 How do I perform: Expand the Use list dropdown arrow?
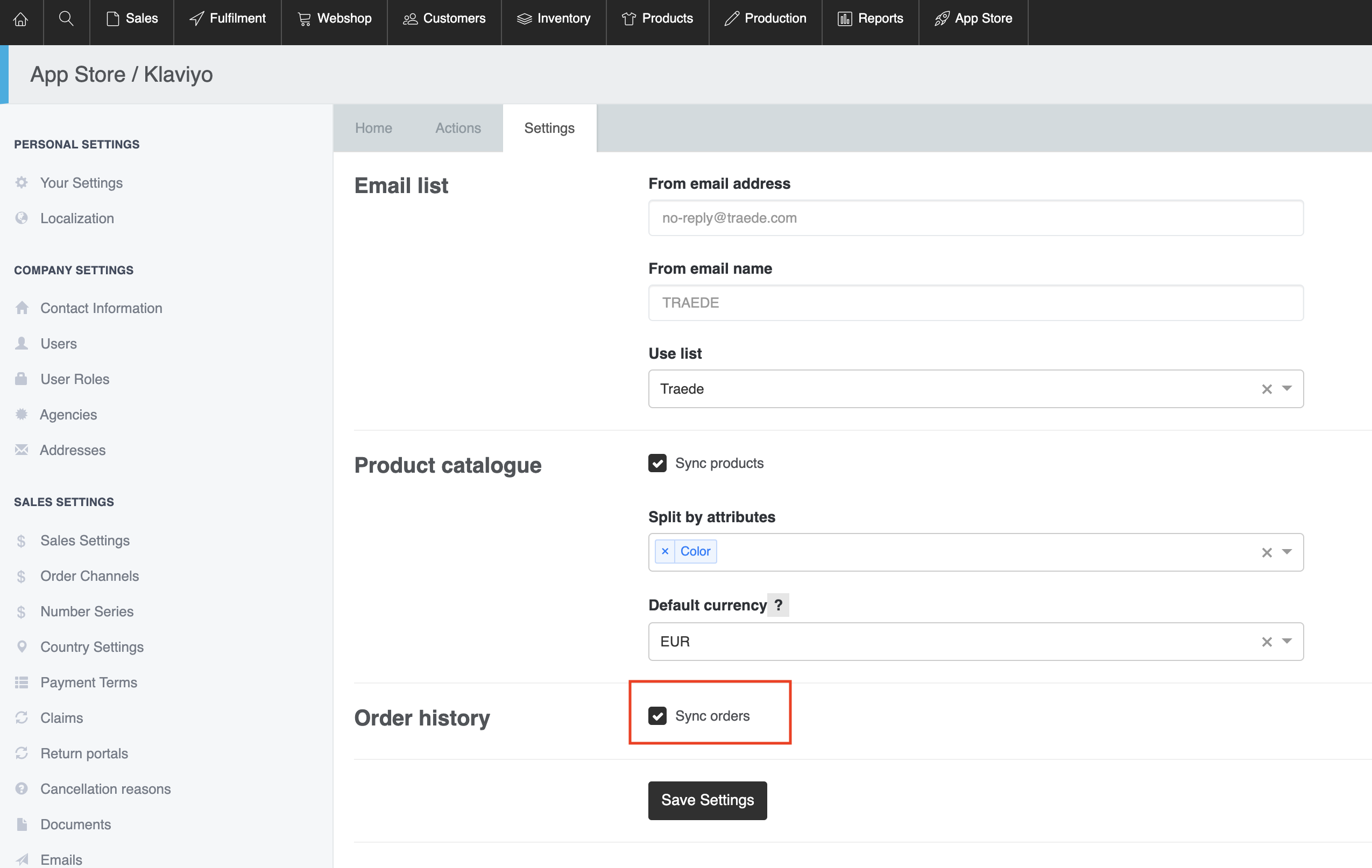click(x=1286, y=389)
